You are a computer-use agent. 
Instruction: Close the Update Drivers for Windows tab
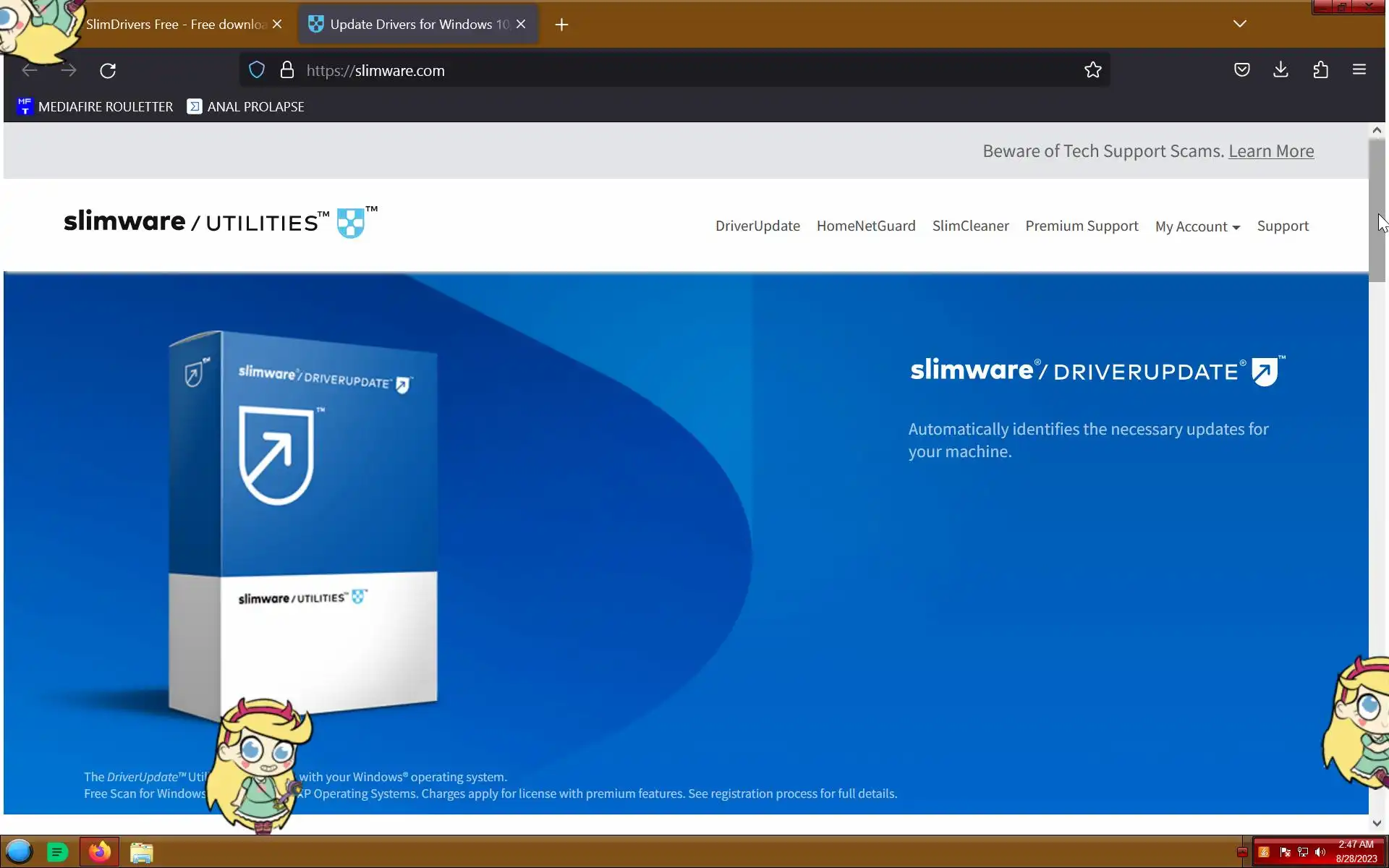521,24
